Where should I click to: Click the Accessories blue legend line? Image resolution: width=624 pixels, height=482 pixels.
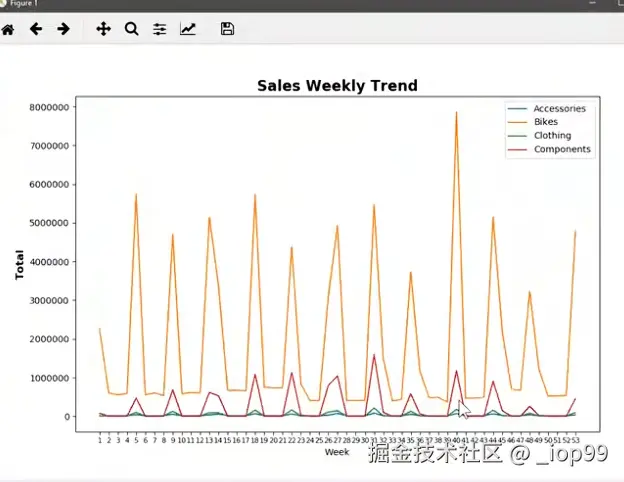pos(517,109)
